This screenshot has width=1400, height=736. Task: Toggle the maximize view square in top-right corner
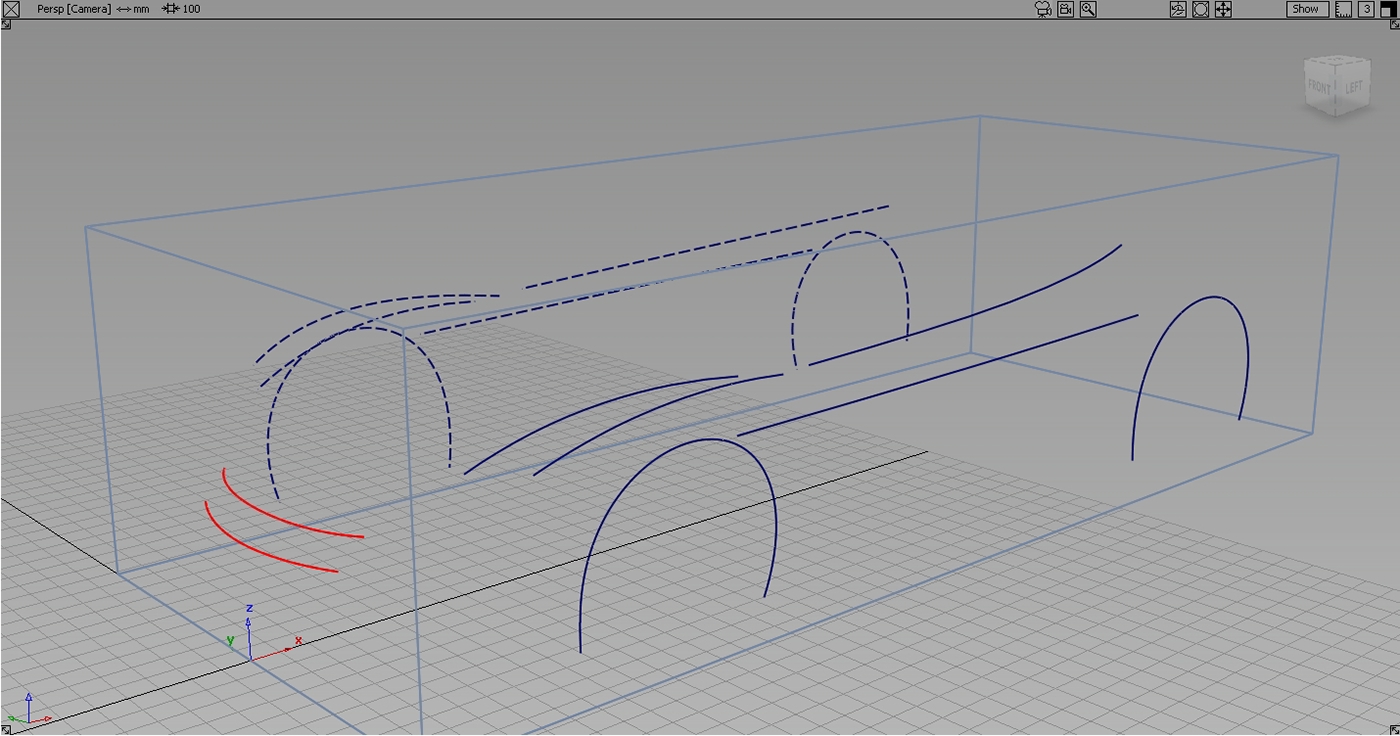(1387, 9)
